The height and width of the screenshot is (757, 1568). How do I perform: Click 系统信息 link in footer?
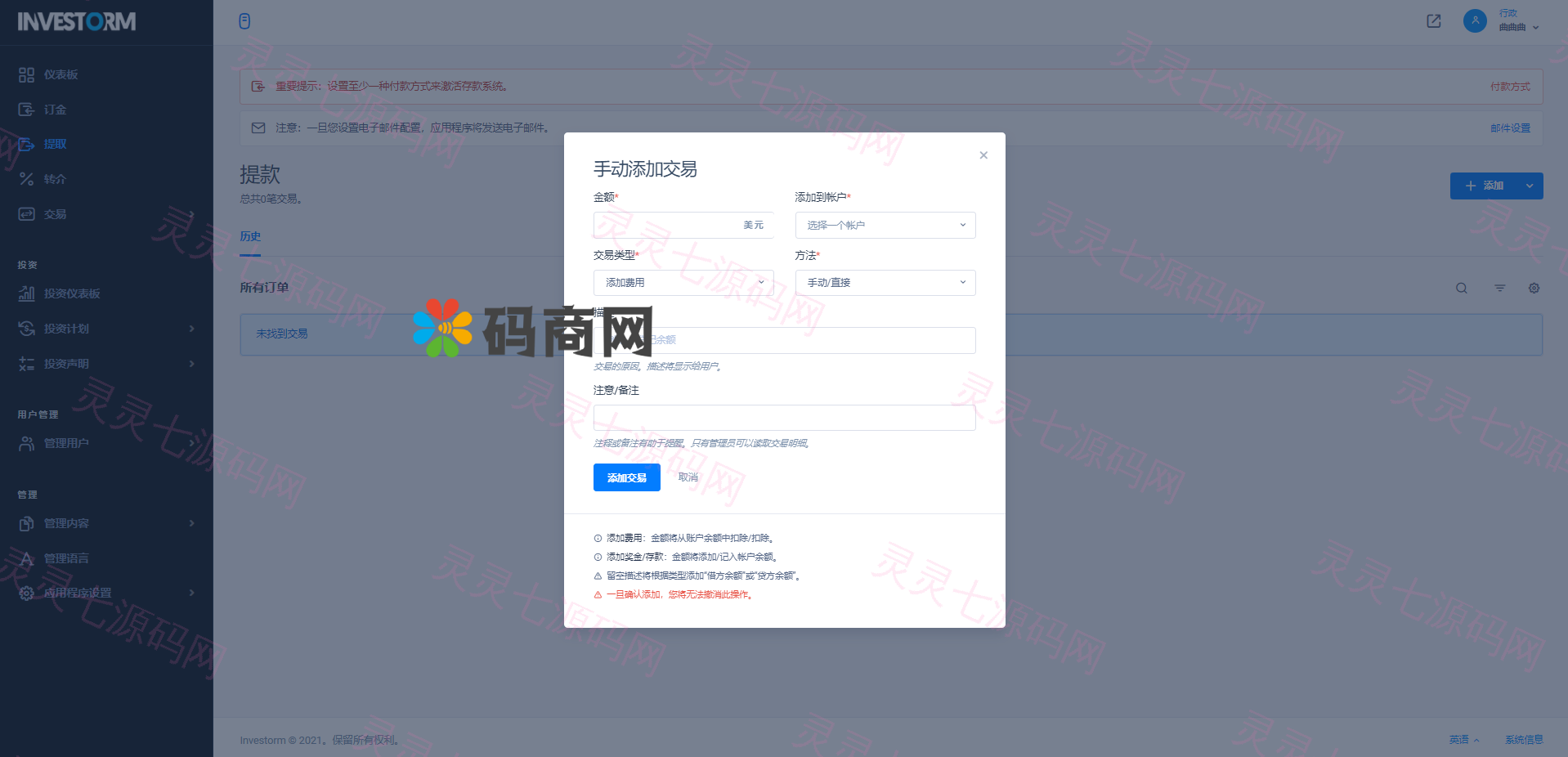point(1524,740)
